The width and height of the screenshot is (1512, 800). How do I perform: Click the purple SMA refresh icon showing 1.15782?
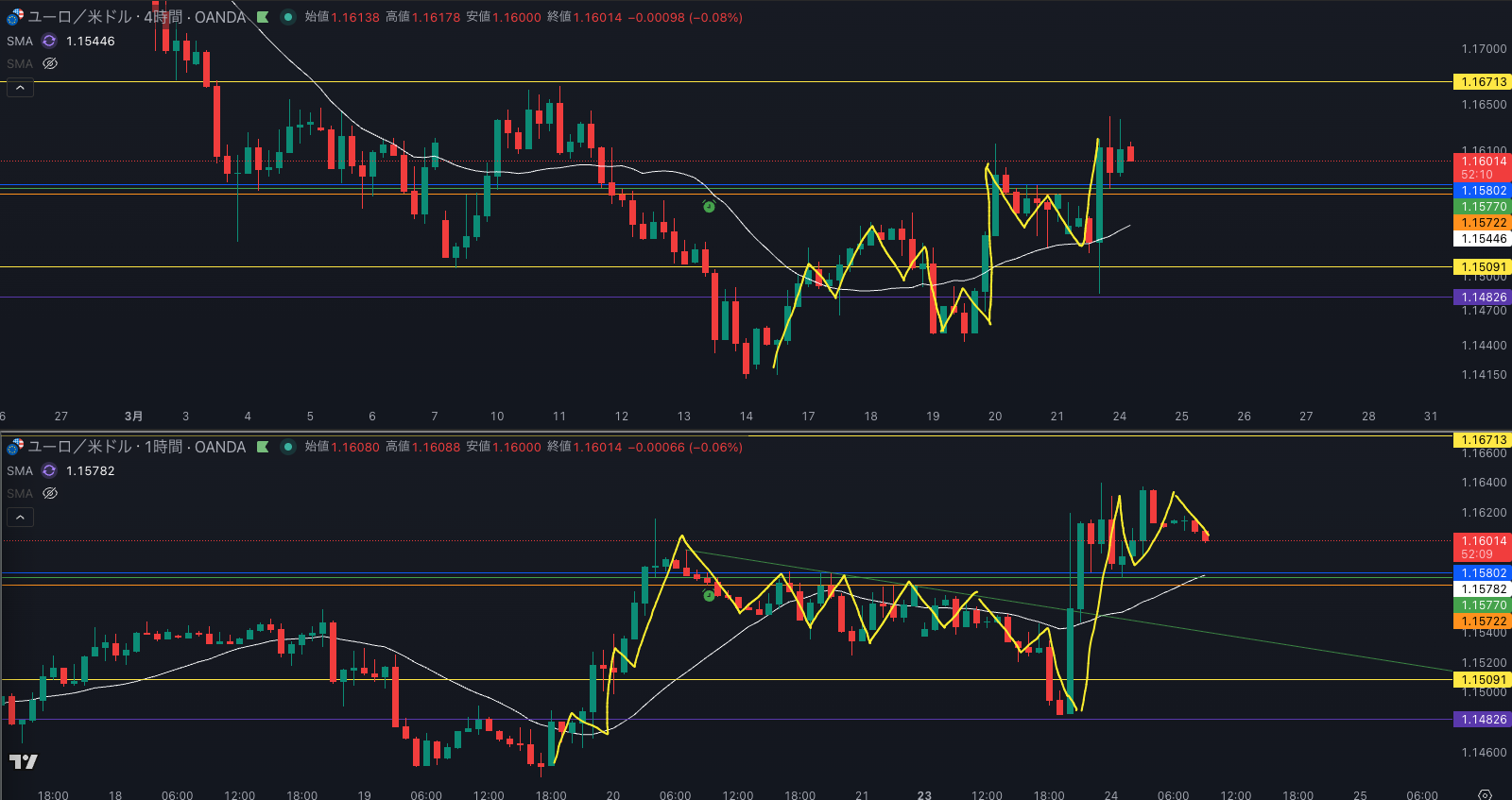tap(49, 470)
